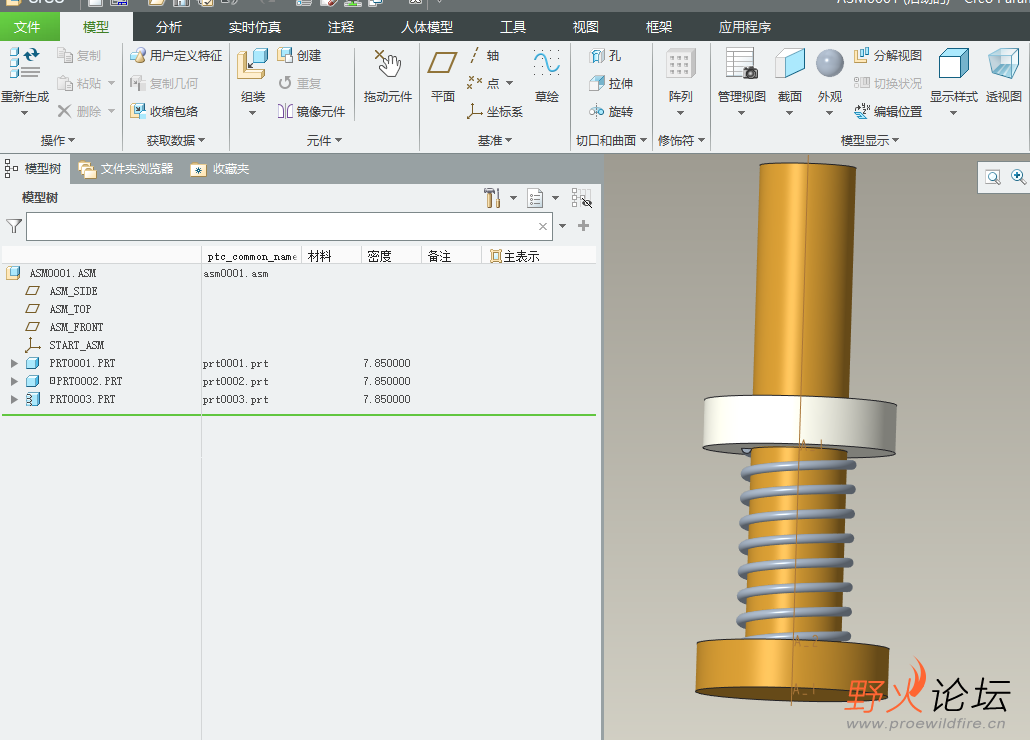Expand the PRT0002.PRT tree node

(x=14, y=381)
